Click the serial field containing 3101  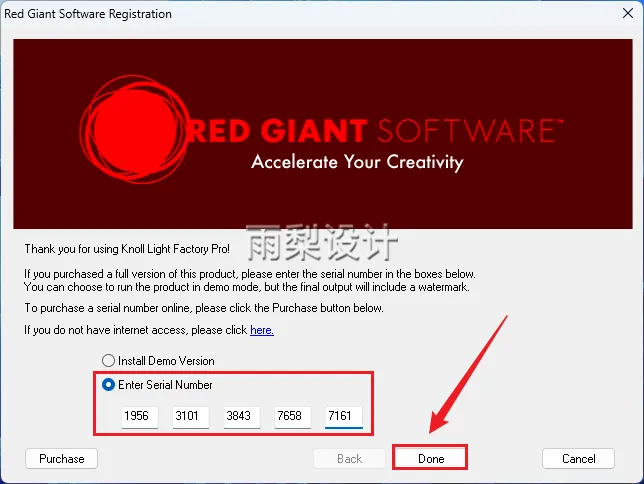tap(191, 417)
